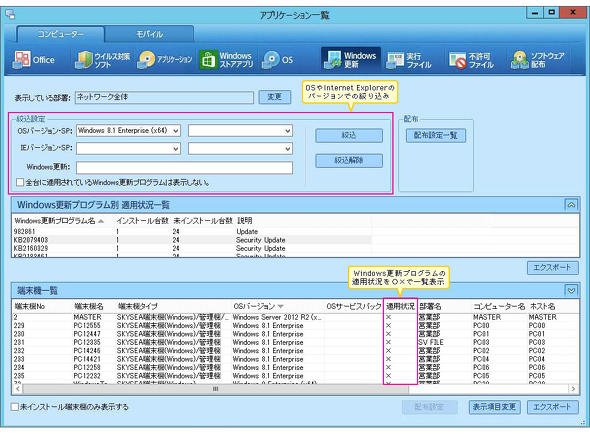Sort by 部署名 column header
The width and height of the screenshot is (590, 434).
(430, 306)
